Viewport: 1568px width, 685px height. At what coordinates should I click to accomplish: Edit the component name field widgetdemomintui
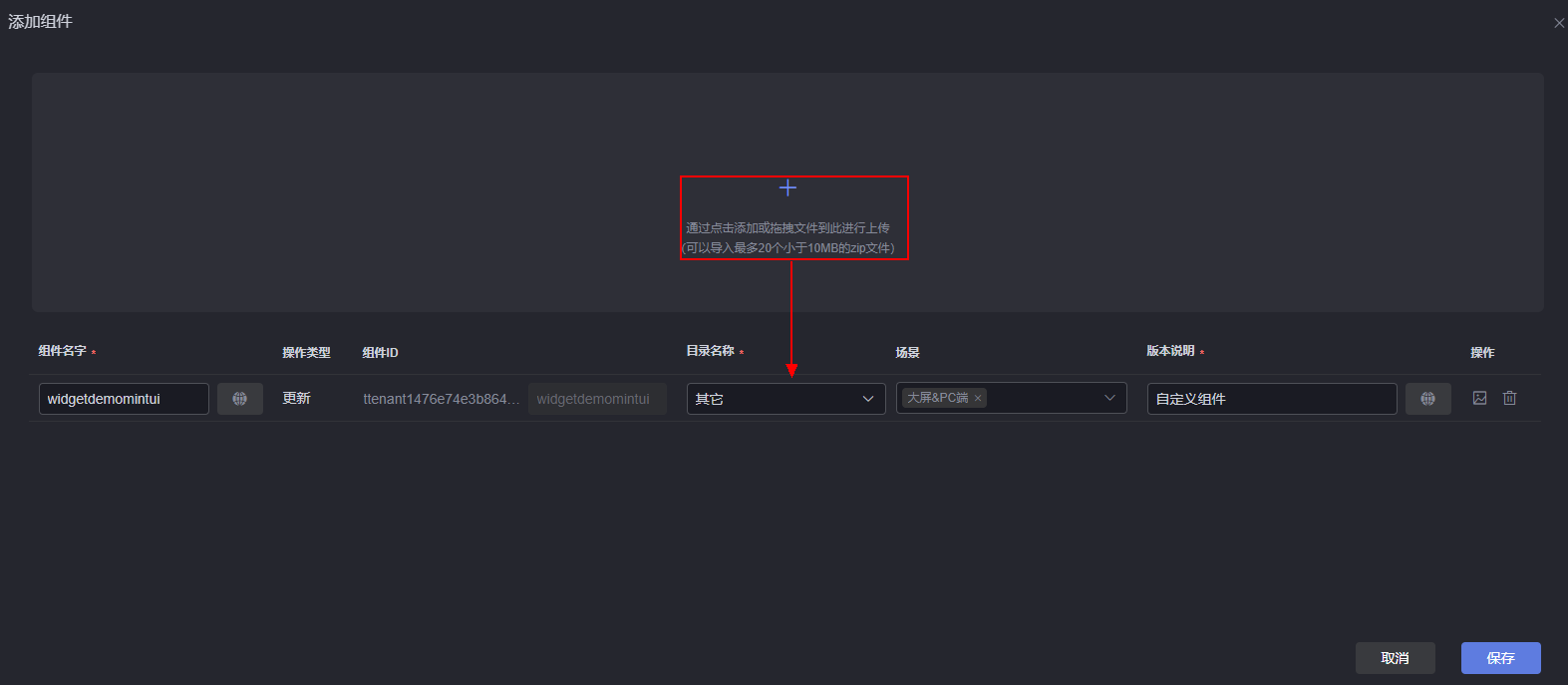click(124, 399)
